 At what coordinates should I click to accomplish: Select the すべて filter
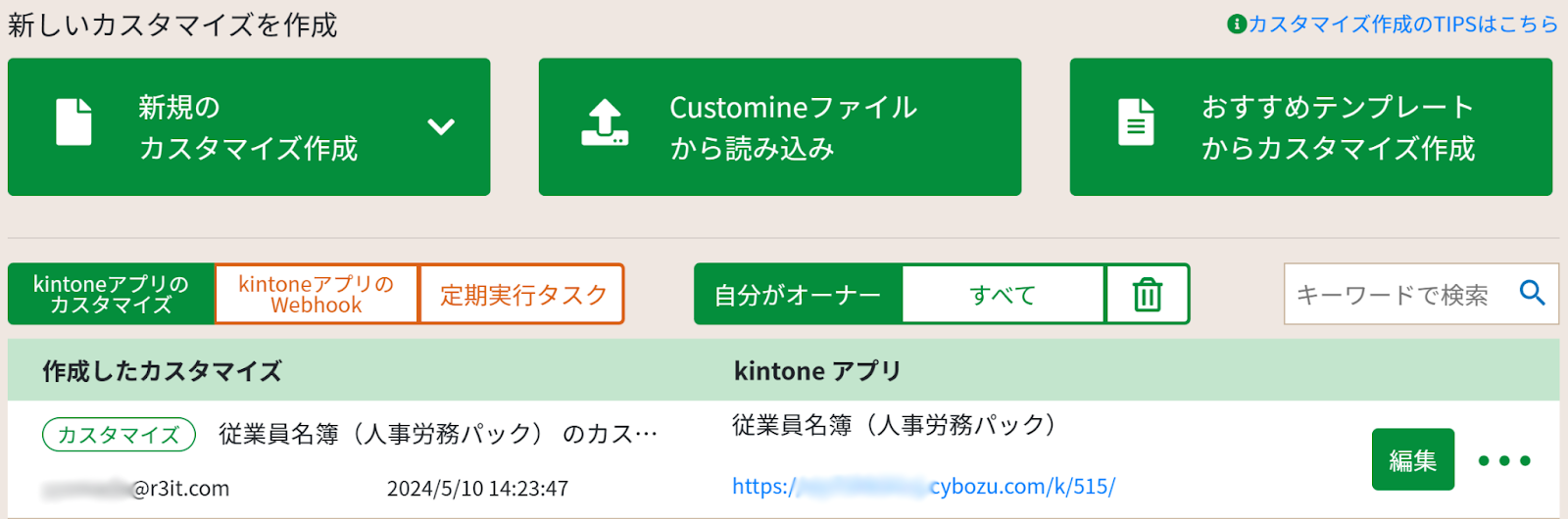[x=1003, y=294]
